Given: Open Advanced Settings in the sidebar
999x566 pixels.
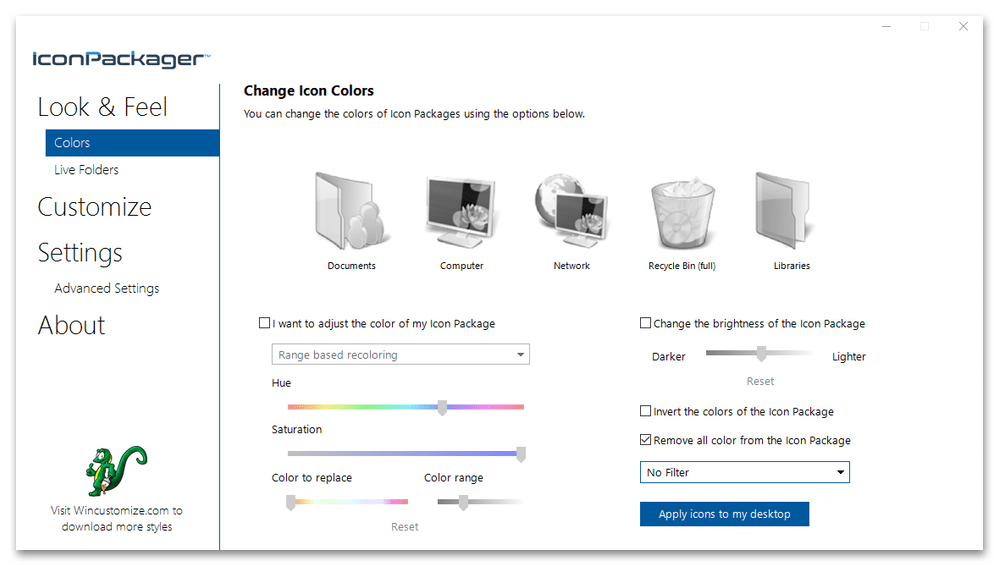Looking at the screenshot, I should [x=107, y=288].
